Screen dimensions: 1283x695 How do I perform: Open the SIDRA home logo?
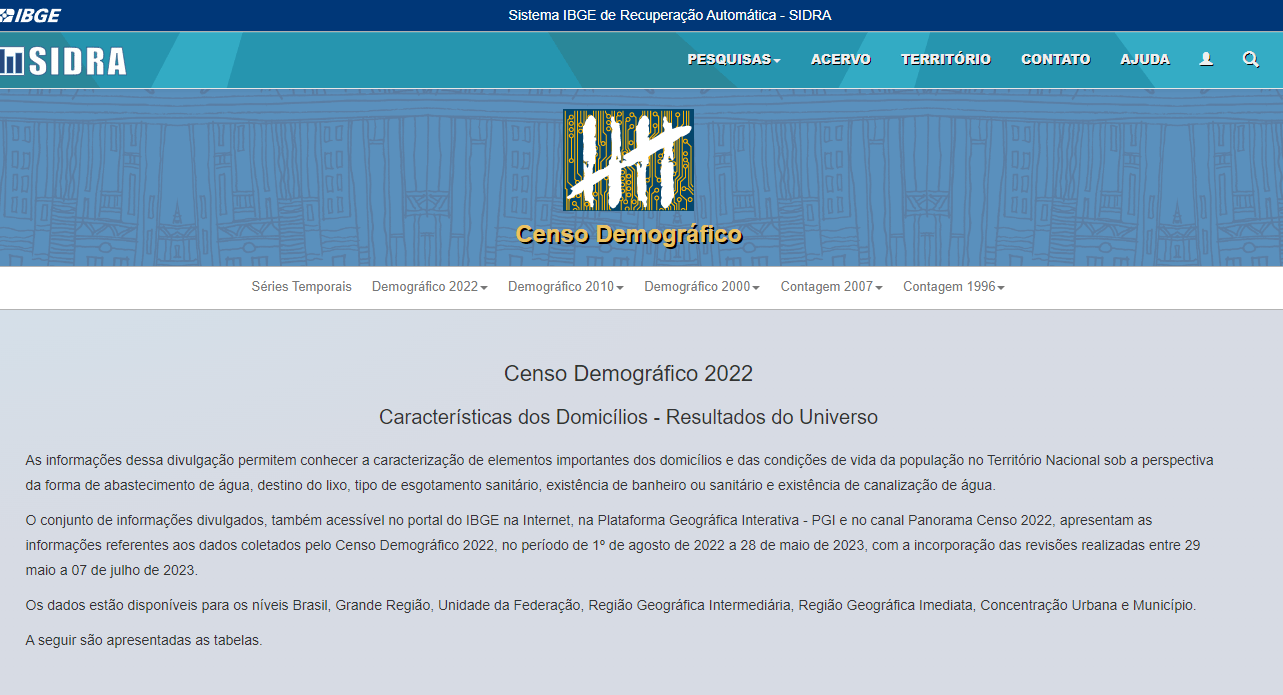click(63, 60)
